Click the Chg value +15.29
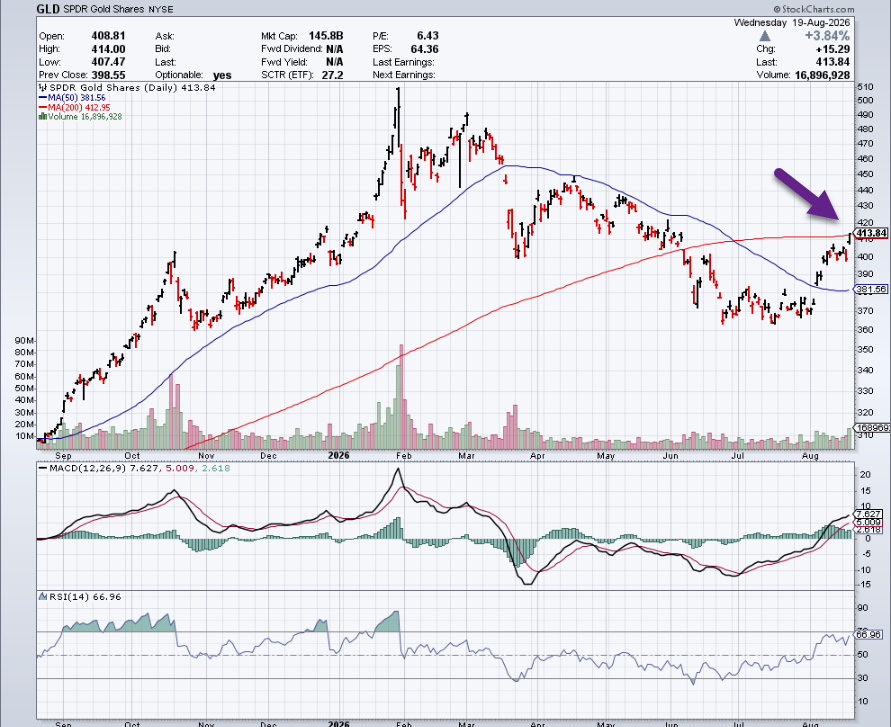 click(x=834, y=49)
